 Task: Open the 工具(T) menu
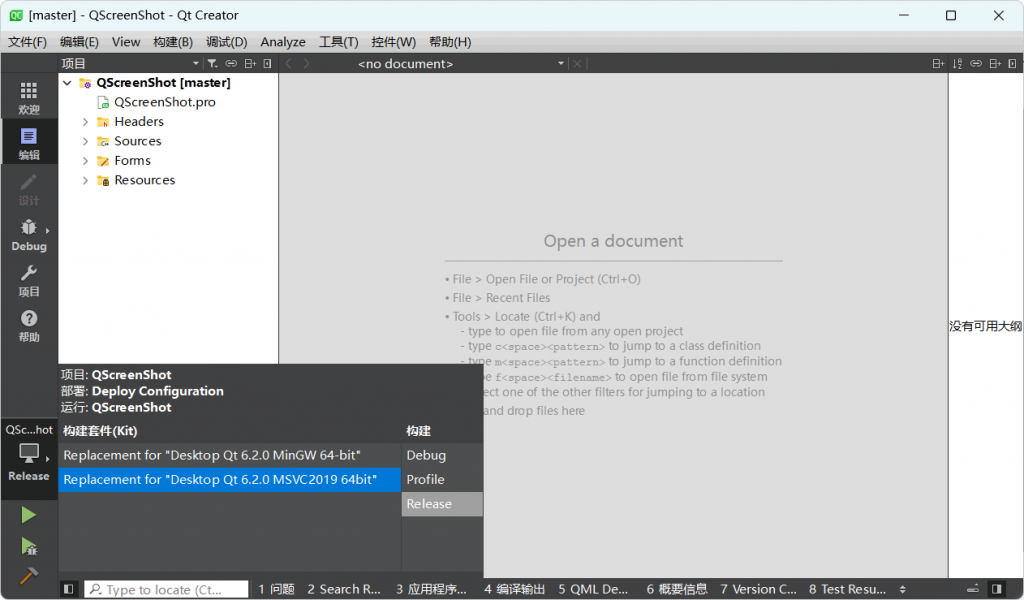[x=338, y=42]
